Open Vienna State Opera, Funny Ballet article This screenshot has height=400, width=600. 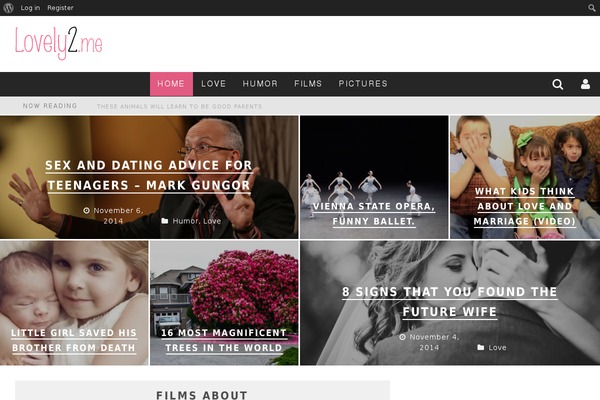tap(374, 214)
